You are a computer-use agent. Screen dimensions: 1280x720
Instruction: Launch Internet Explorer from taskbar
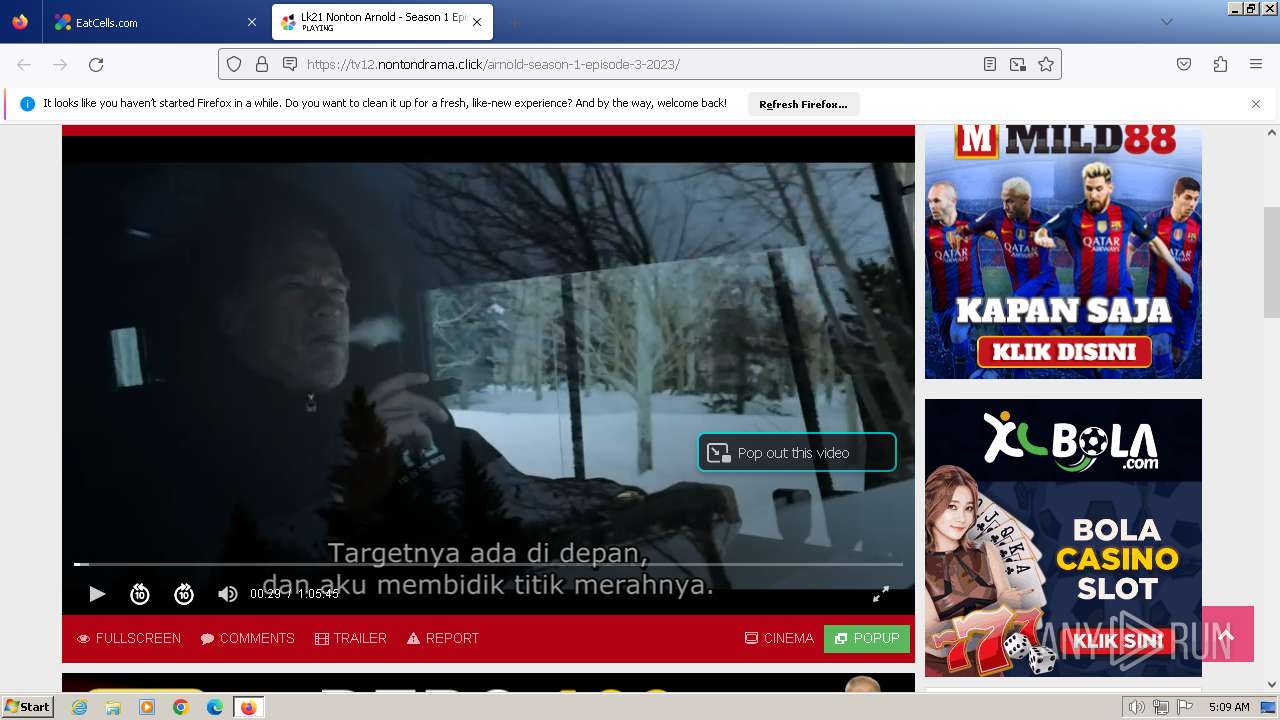coord(80,707)
